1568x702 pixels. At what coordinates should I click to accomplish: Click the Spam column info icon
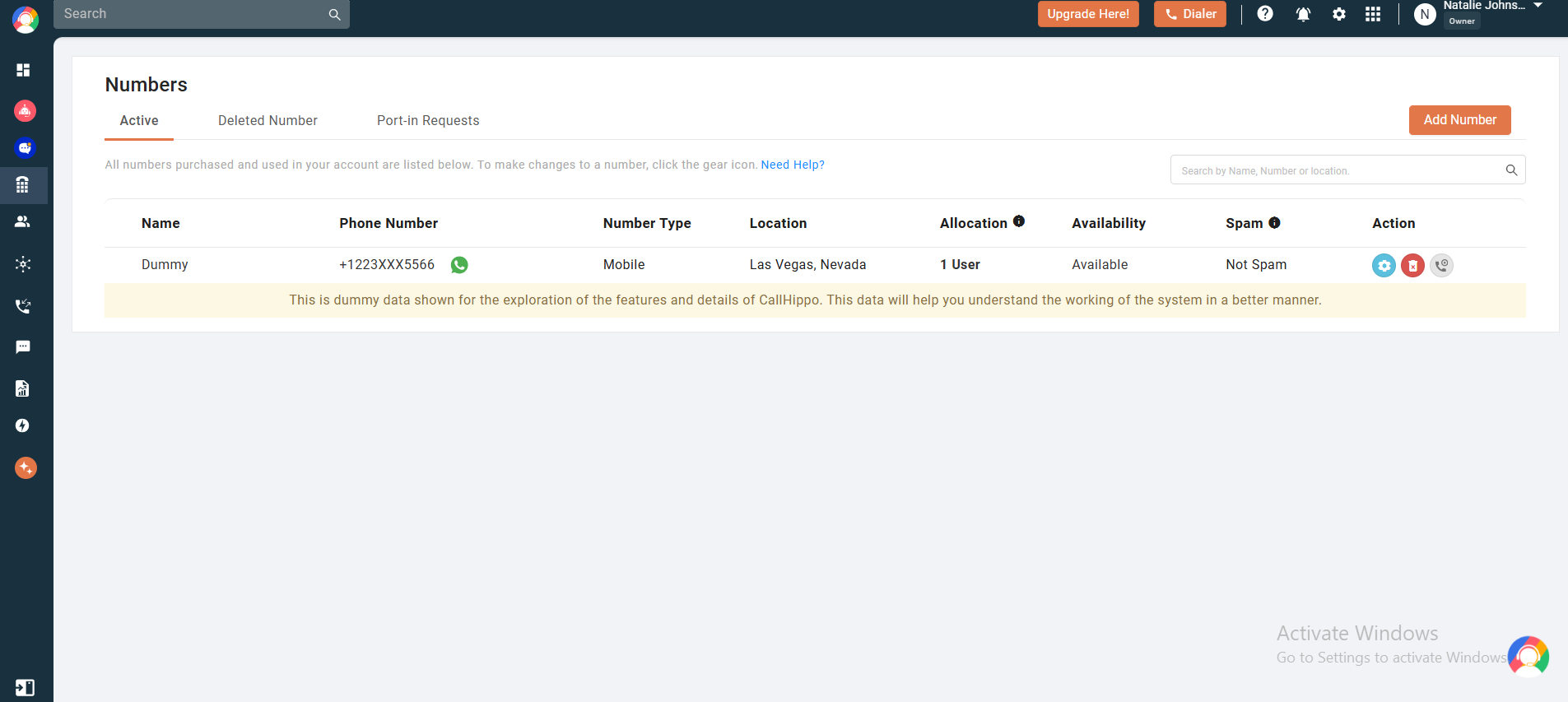pos(1274,223)
